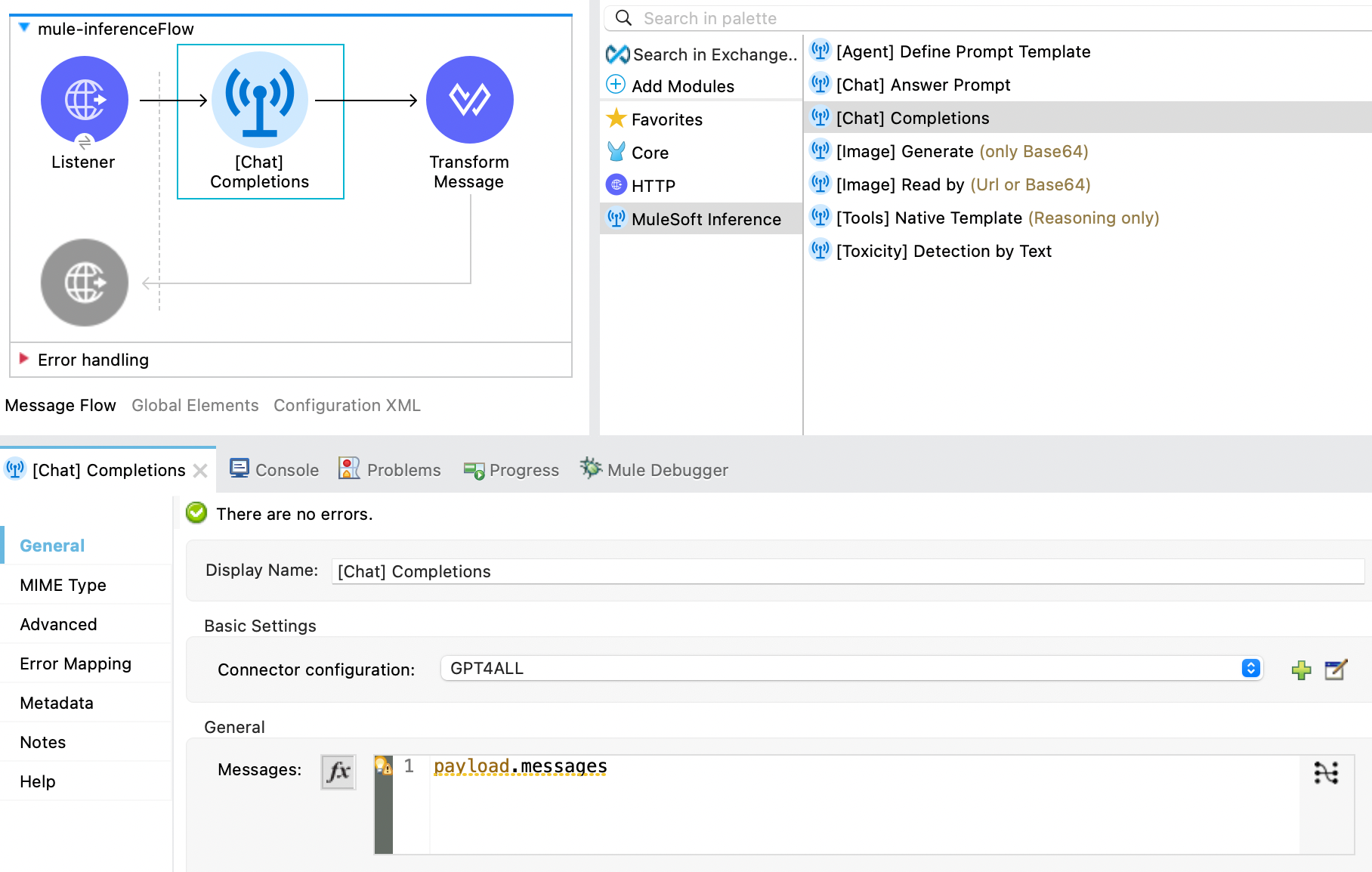Select the [Chat] Completions node in flow

click(x=260, y=122)
